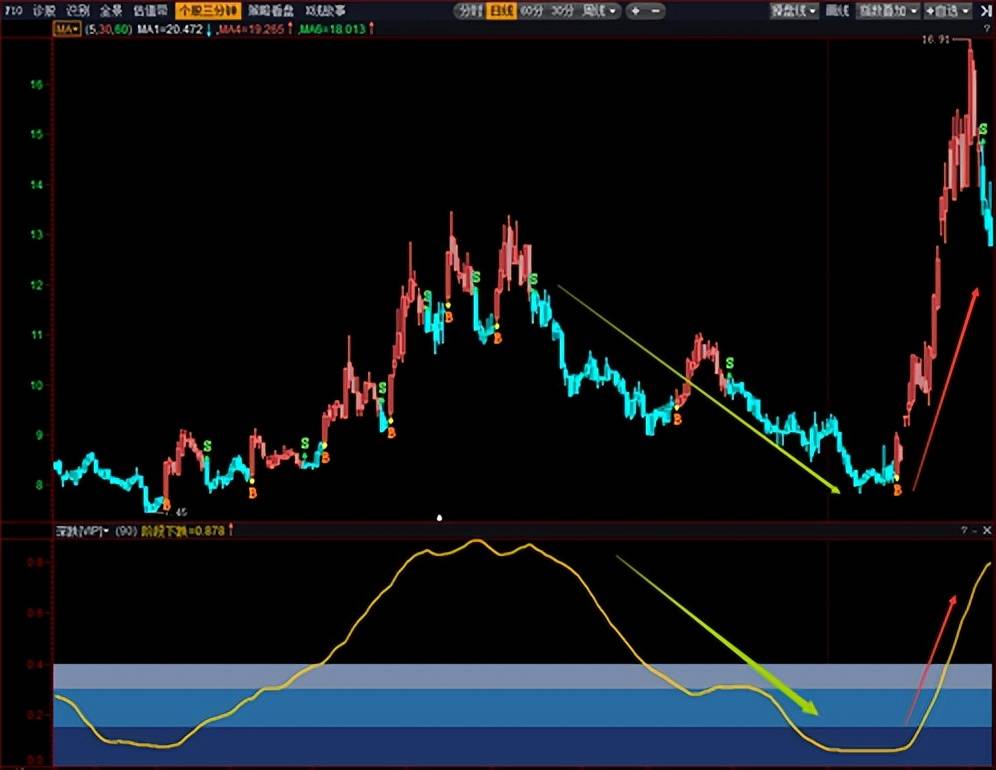
Task: Open the 策略看盘 strategy tab
Action: click(x=271, y=11)
